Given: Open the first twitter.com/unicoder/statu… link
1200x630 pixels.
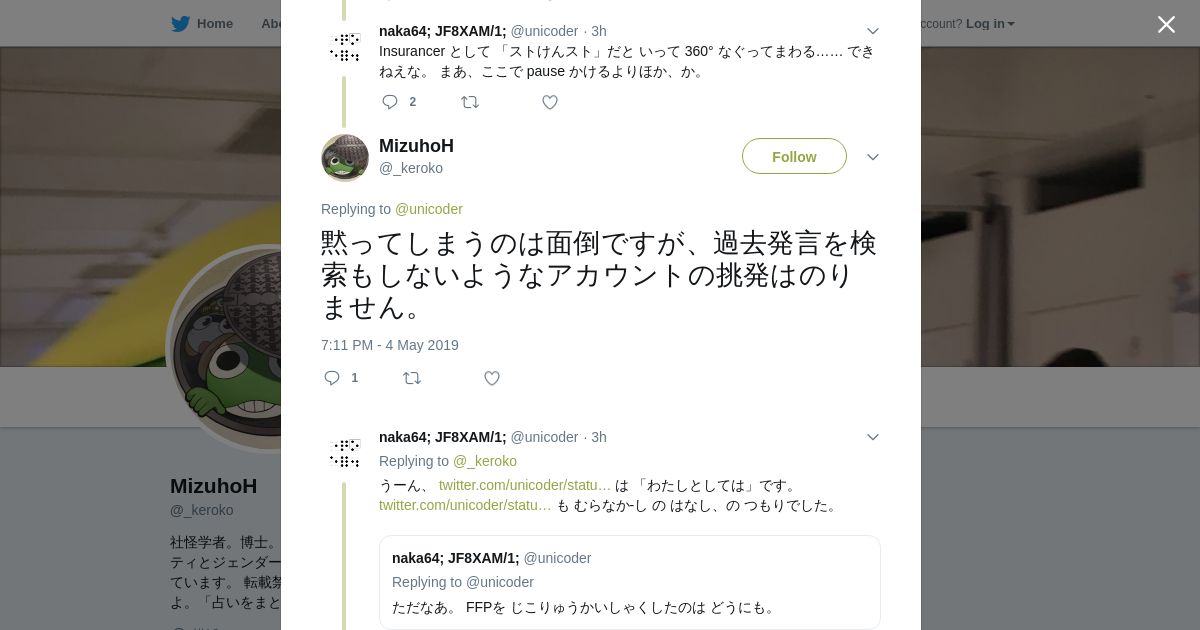Looking at the screenshot, I should (525, 486).
